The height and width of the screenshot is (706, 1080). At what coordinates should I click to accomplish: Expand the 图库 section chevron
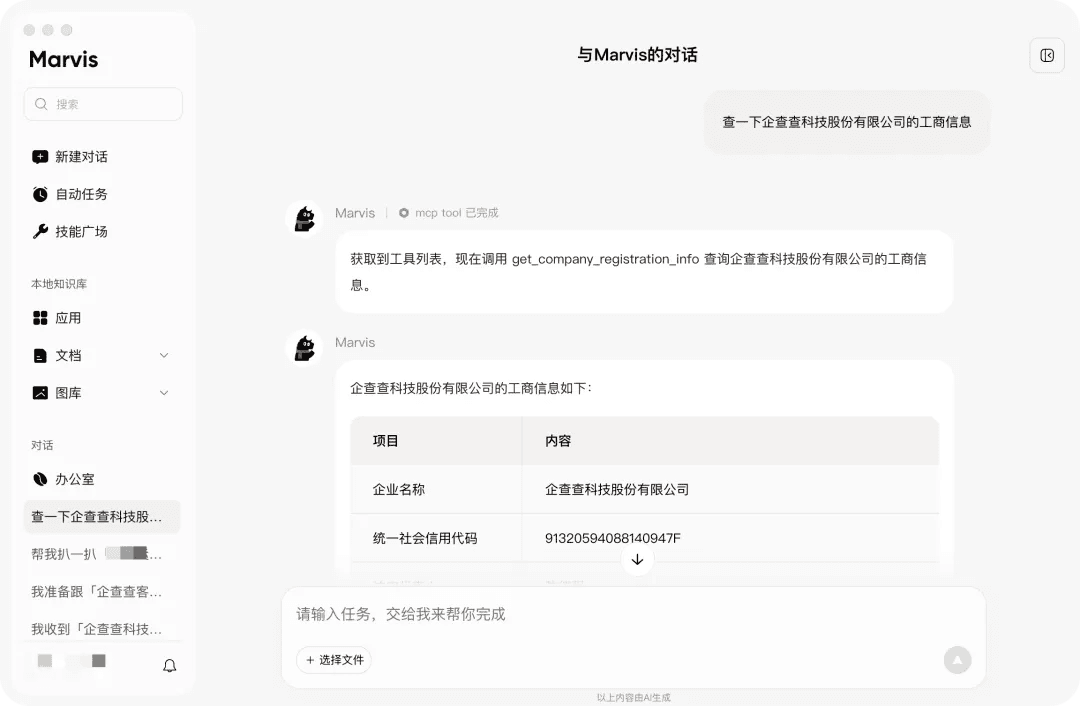pyautogui.click(x=164, y=393)
